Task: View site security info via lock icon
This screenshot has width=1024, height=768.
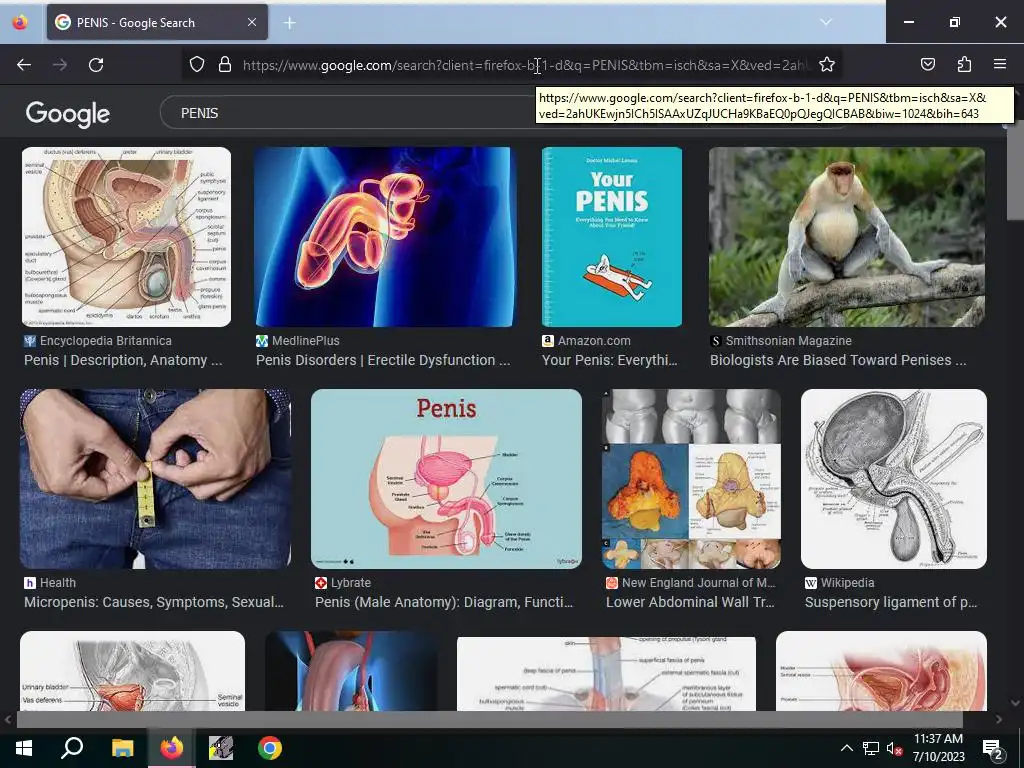Action: [225, 65]
